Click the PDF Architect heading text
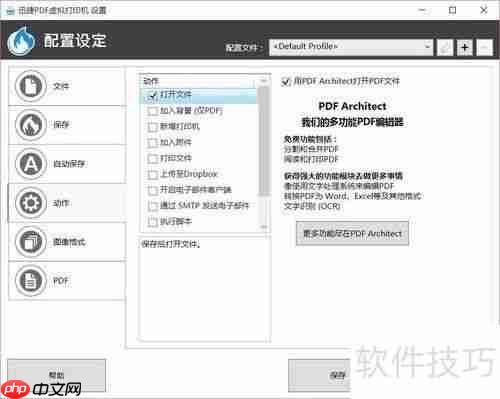This screenshot has width=500, height=399. (352, 106)
